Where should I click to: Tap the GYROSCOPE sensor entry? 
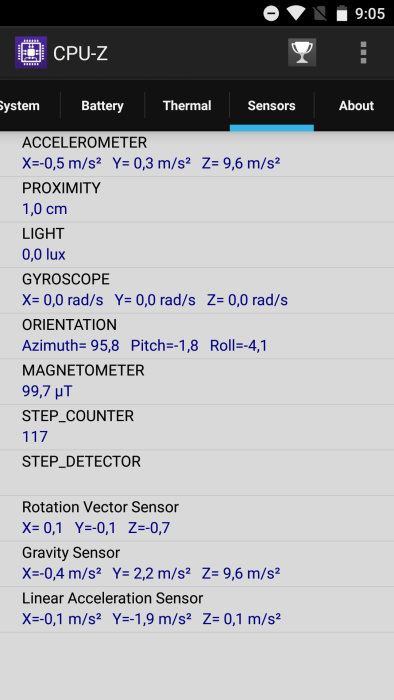pos(197,290)
